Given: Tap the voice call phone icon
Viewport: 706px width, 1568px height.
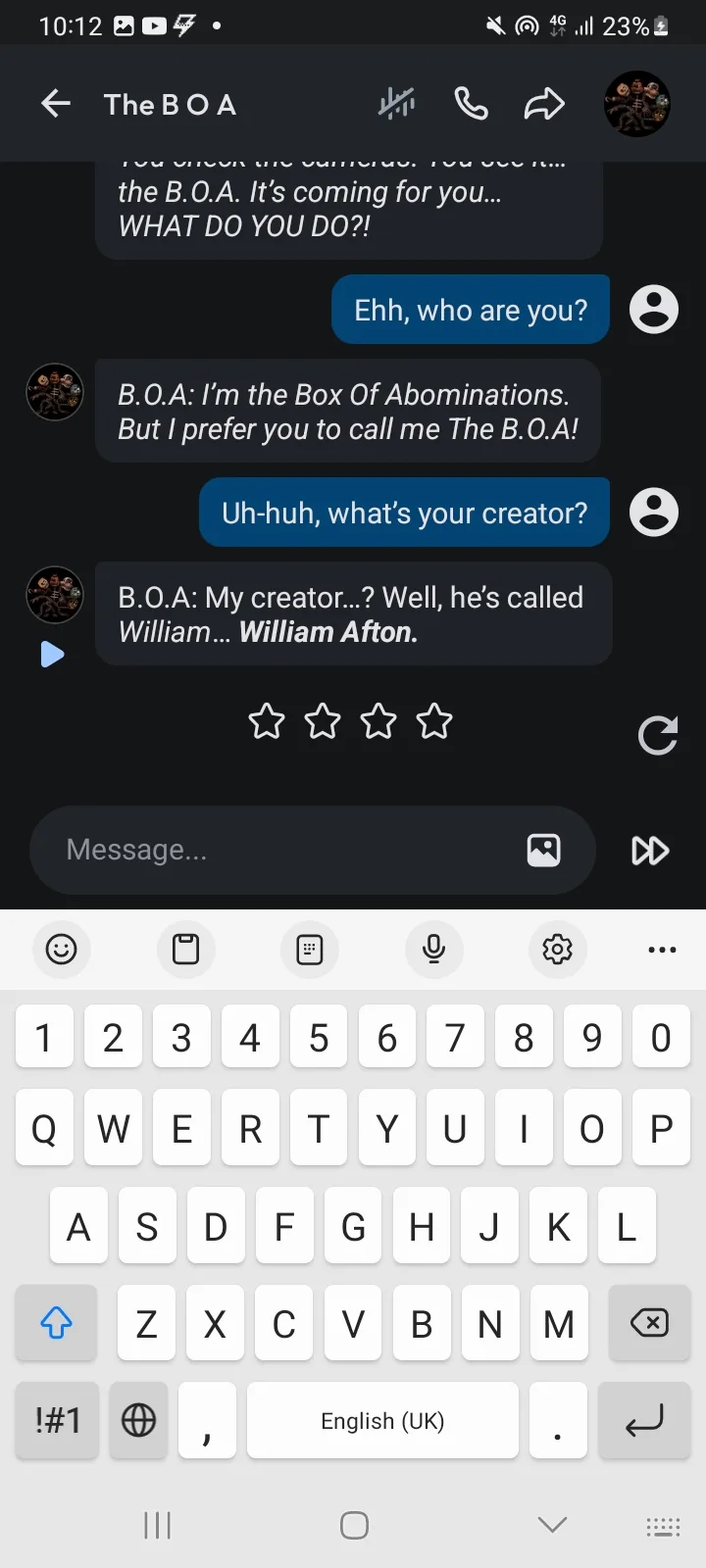Looking at the screenshot, I should [472, 103].
